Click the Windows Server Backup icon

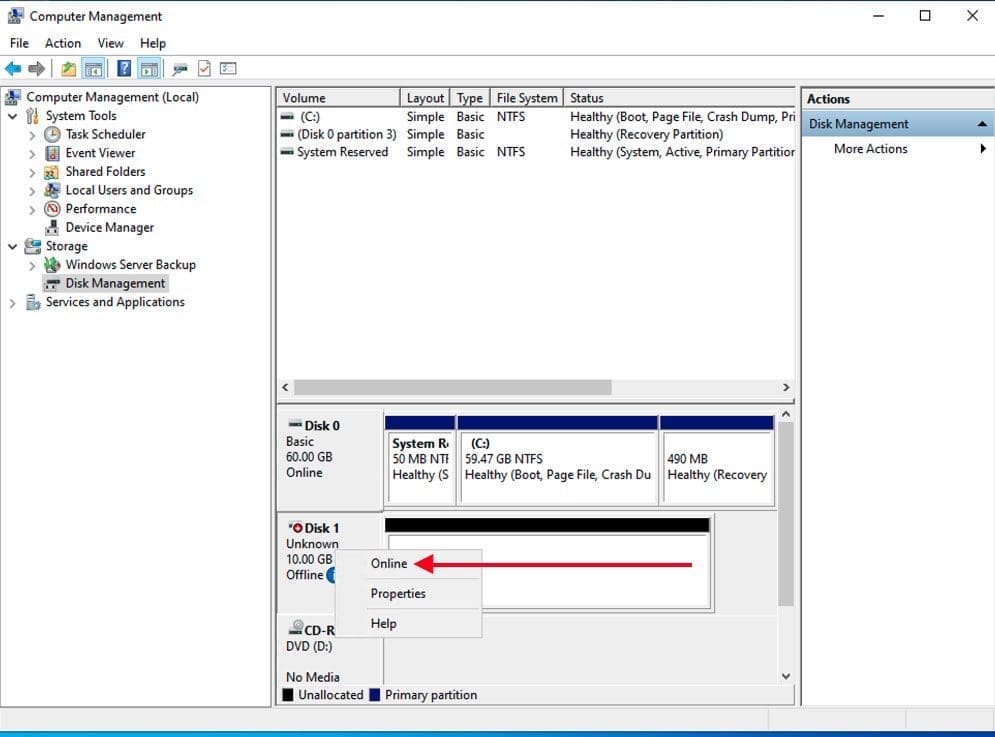point(53,265)
